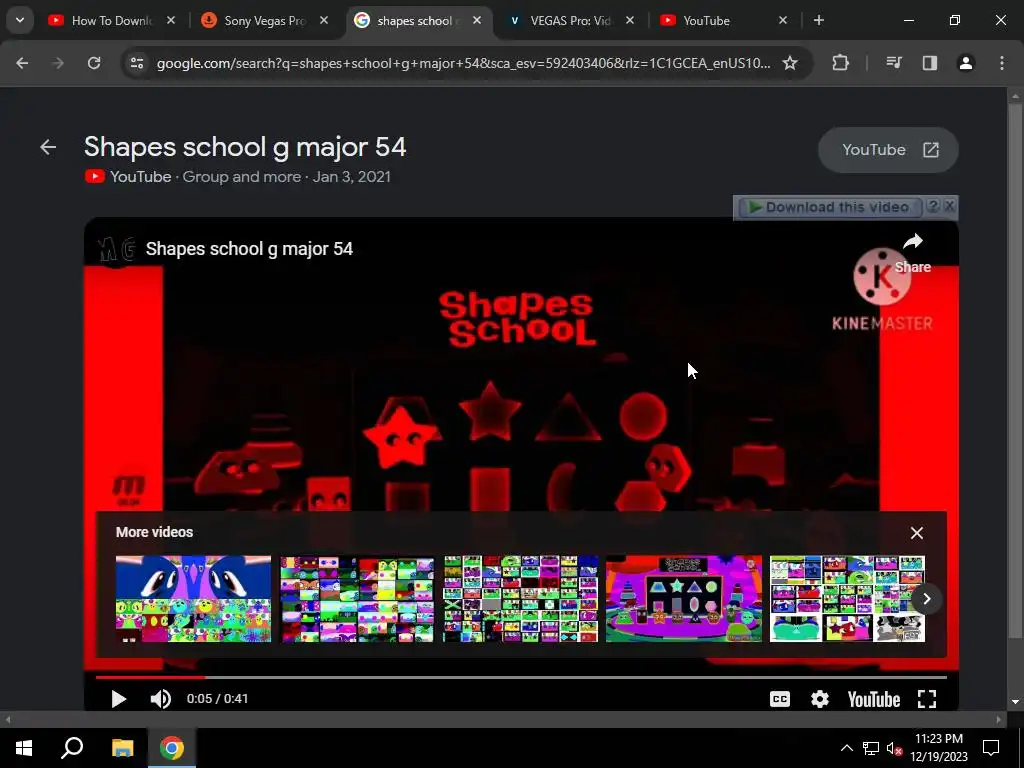
Task: View site information icon in address bar
Action: (x=136, y=63)
